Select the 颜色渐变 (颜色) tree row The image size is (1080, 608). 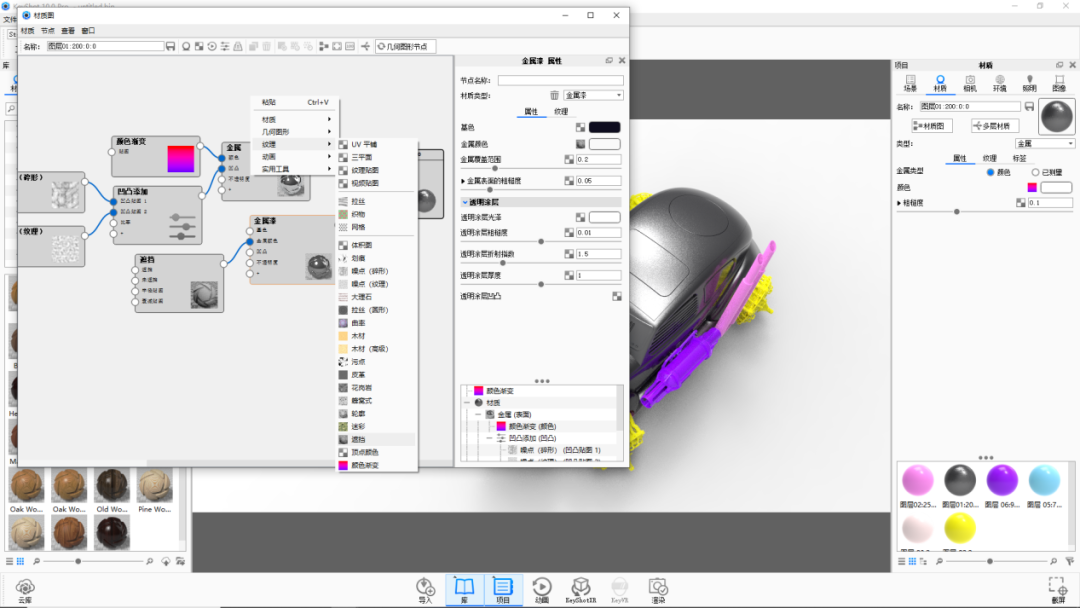click(x=532, y=426)
